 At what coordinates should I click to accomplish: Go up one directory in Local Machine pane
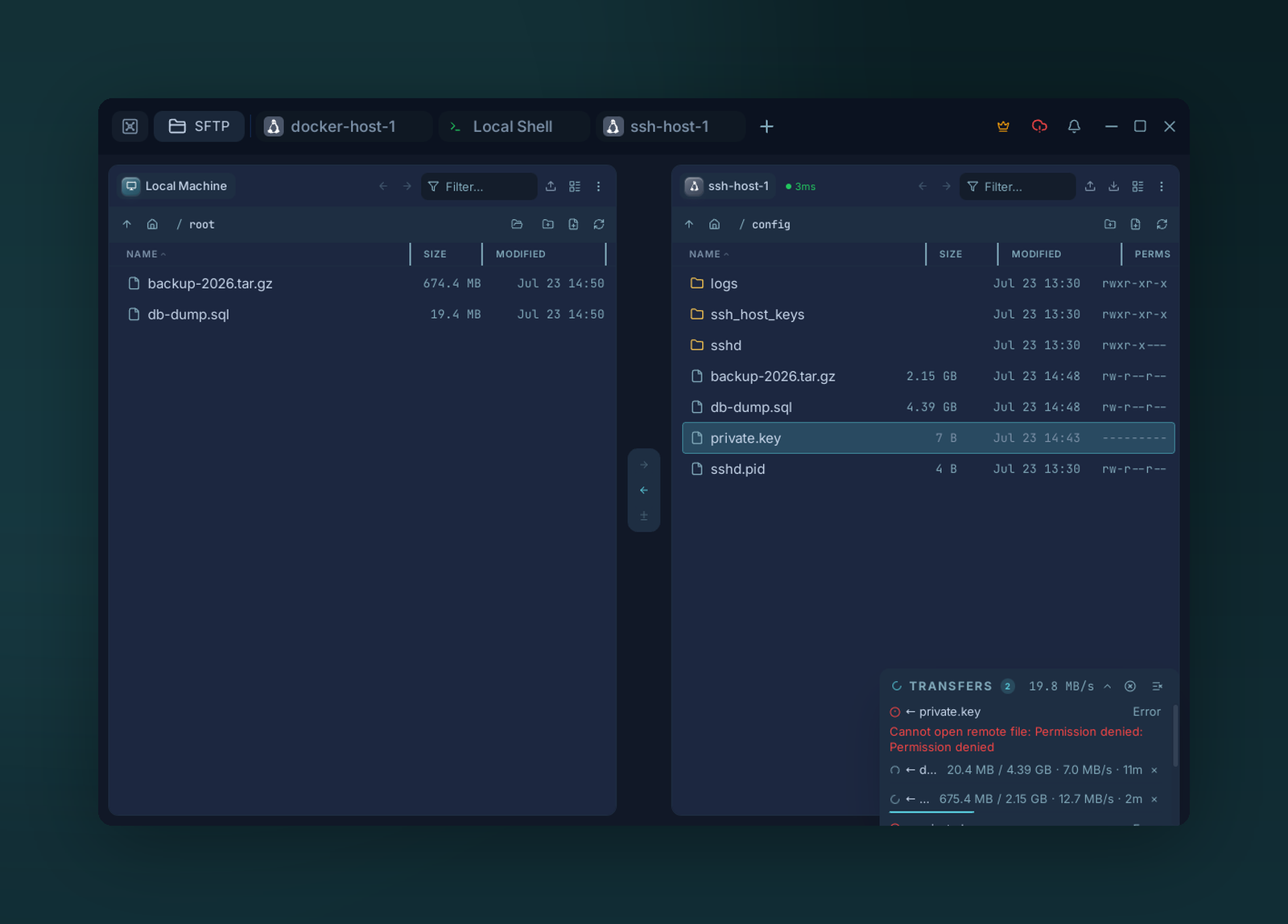coord(126,224)
